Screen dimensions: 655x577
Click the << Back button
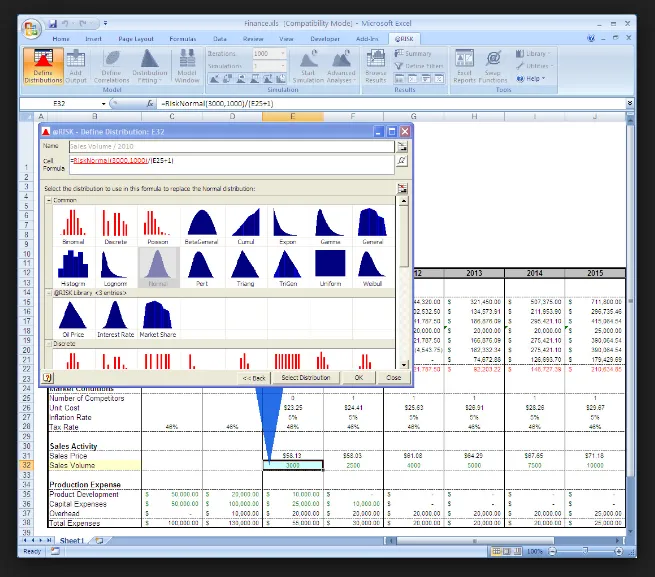254,378
